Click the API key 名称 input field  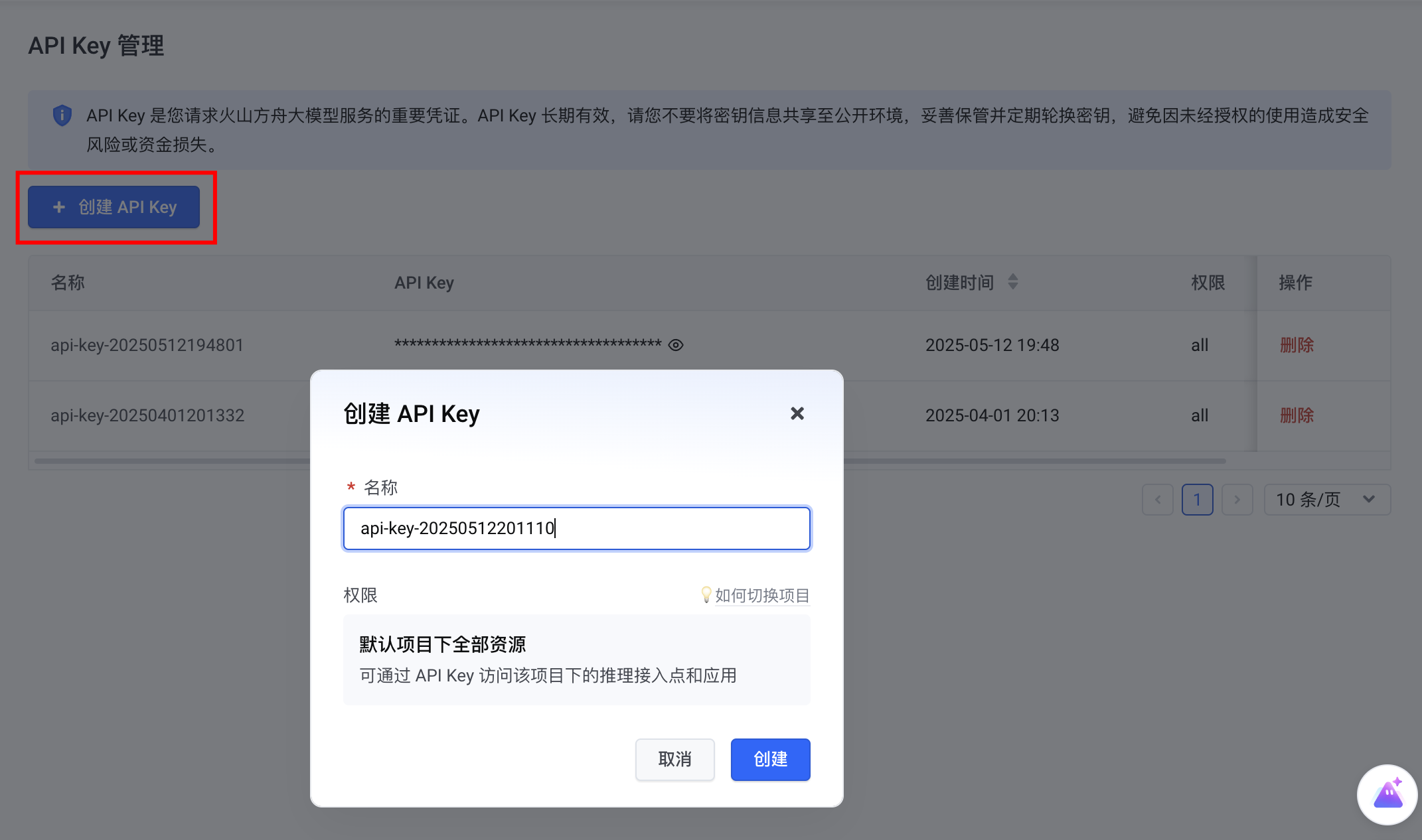(576, 528)
